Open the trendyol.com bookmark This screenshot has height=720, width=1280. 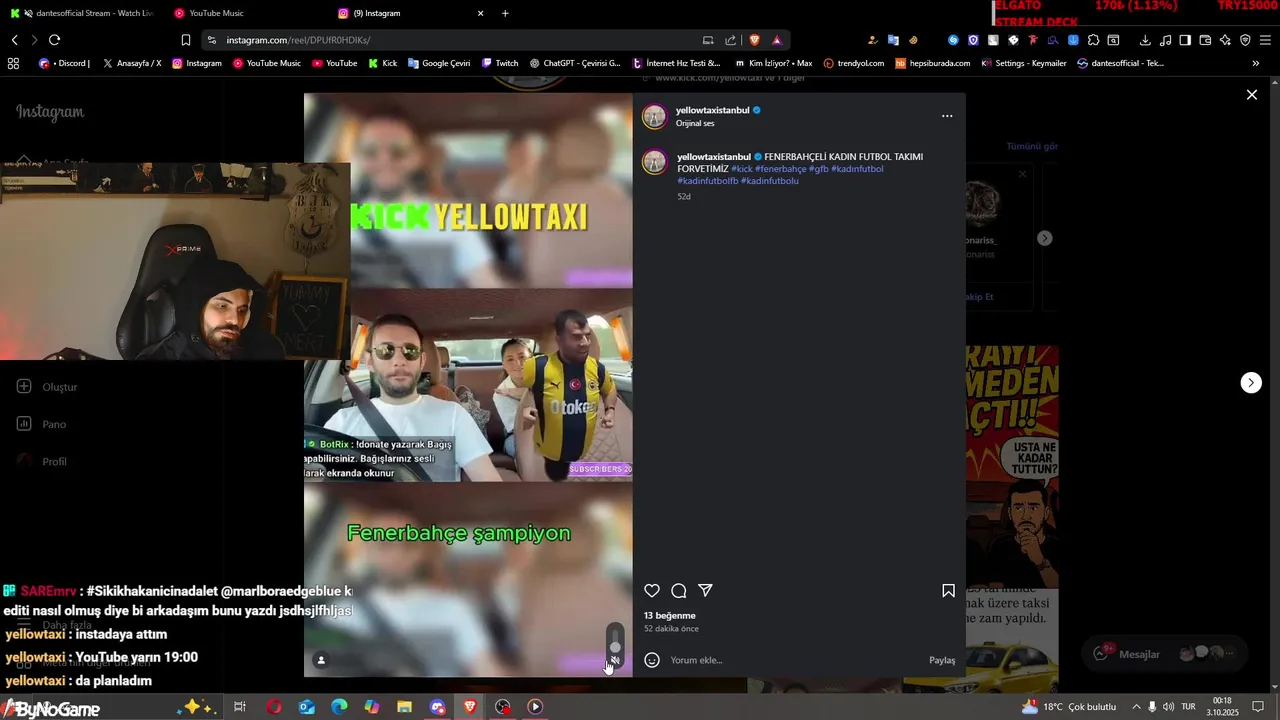pyautogui.click(x=854, y=63)
